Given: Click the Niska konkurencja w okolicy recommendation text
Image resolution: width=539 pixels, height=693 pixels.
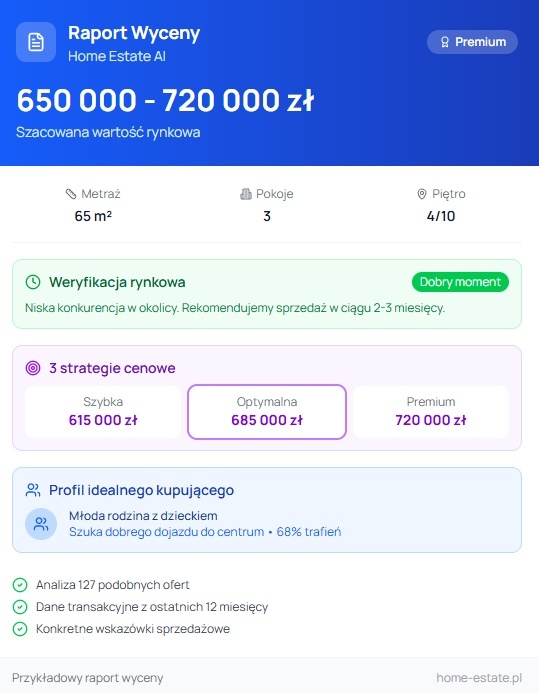Looking at the screenshot, I should (x=235, y=308).
